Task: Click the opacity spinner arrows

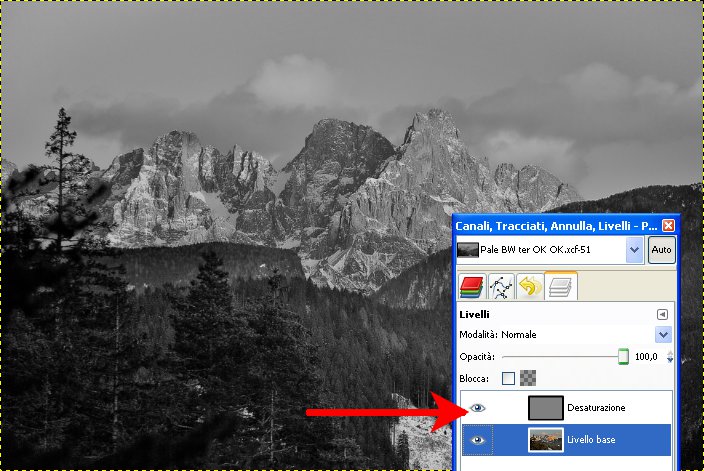Action: click(669, 356)
